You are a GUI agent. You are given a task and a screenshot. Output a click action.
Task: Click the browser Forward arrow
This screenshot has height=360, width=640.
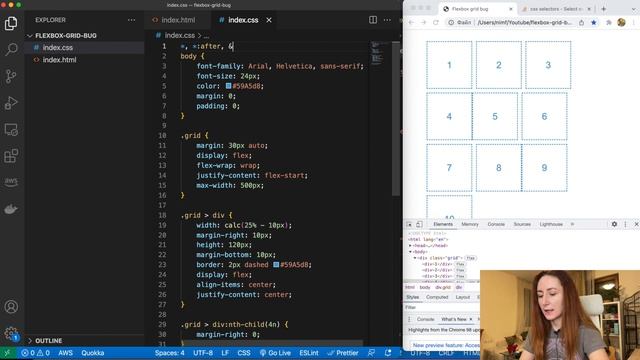tap(423, 22)
